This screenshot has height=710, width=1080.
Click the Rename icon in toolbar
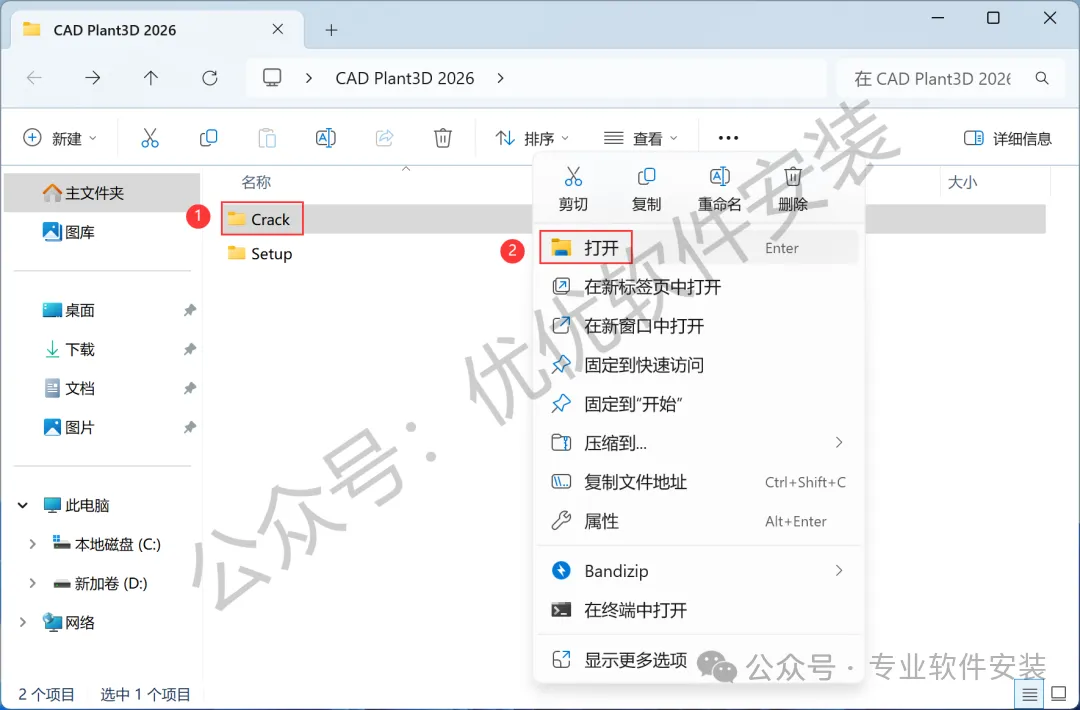click(326, 138)
